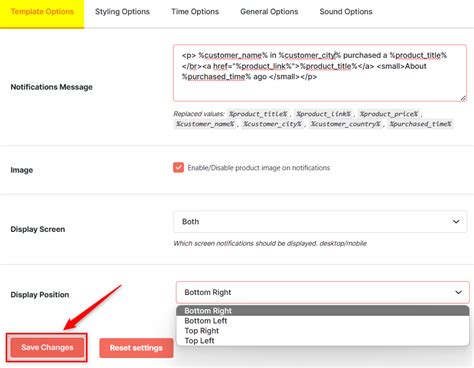Viewport: 474px width, 368px height.
Task: Open the Display Screen dropdown
Action: pos(320,222)
